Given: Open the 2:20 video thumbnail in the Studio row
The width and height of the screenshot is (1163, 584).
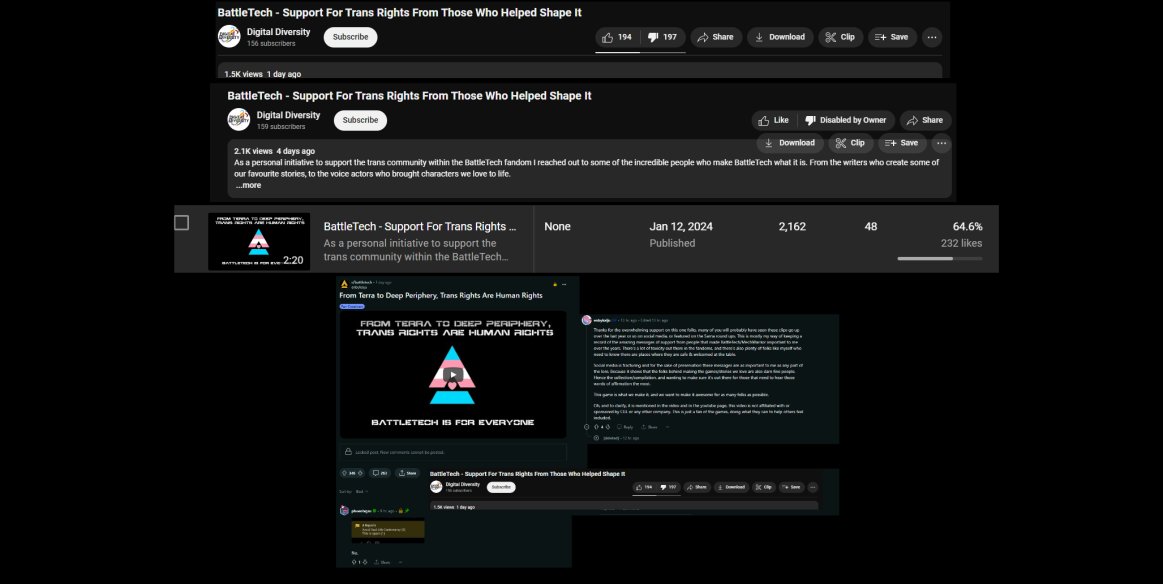Looking at the screenshot, I should [259, 241].
